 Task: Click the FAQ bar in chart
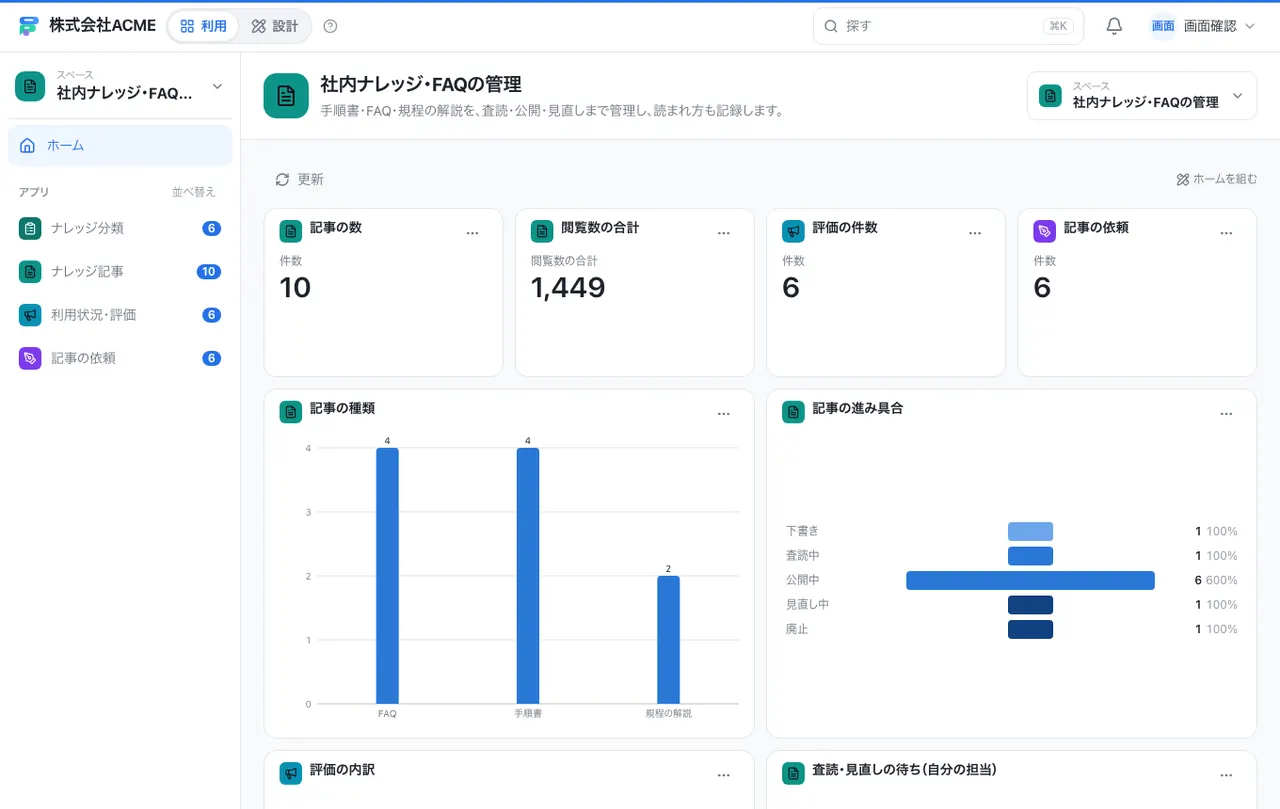(387, 576)
